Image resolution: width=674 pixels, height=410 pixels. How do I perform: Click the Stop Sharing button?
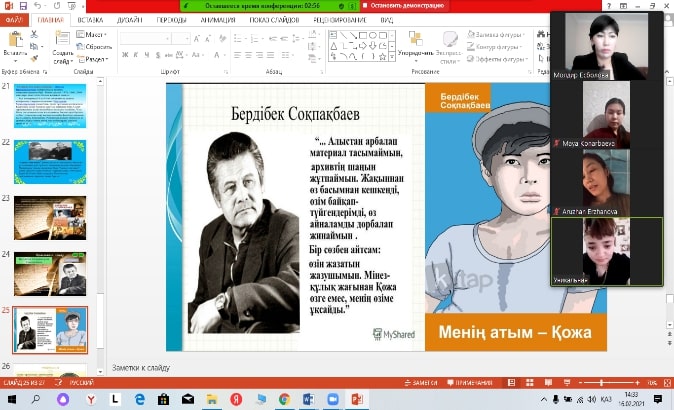click(403, 5)
